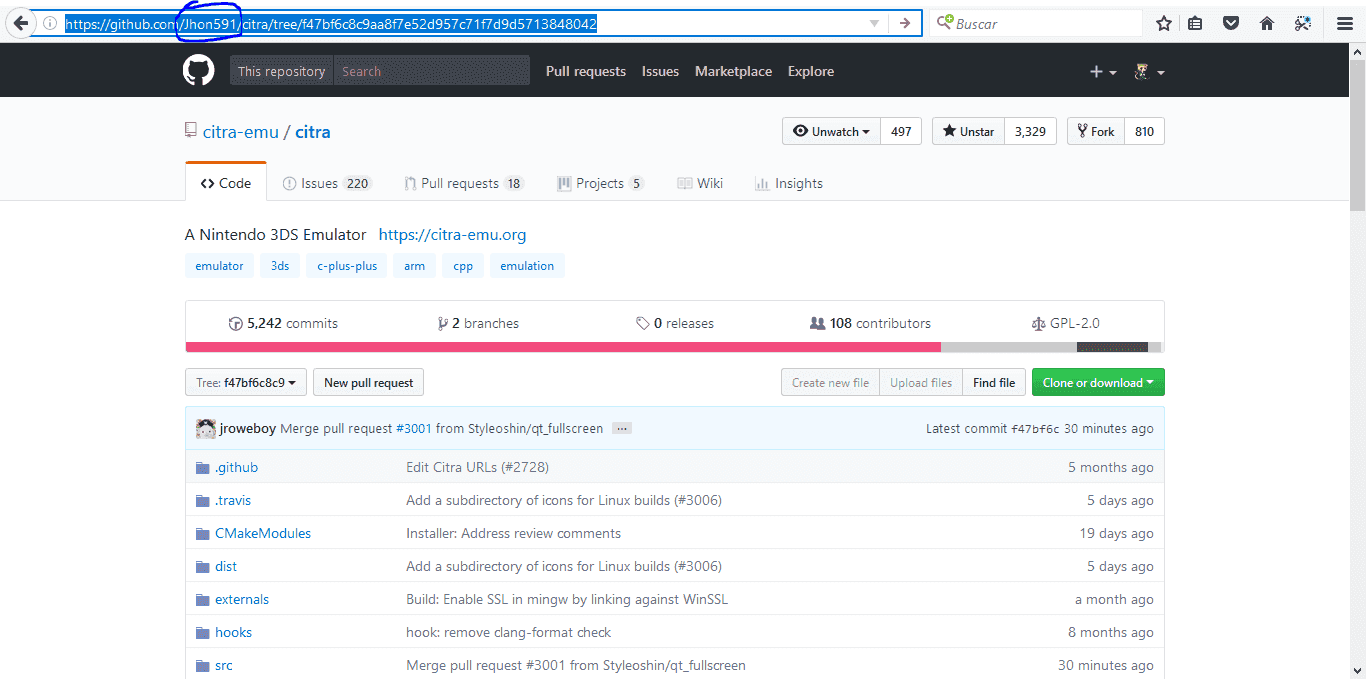The image size is (1366, 679).
Task: Open the Insights tab
Action: [x=789, y=183]
